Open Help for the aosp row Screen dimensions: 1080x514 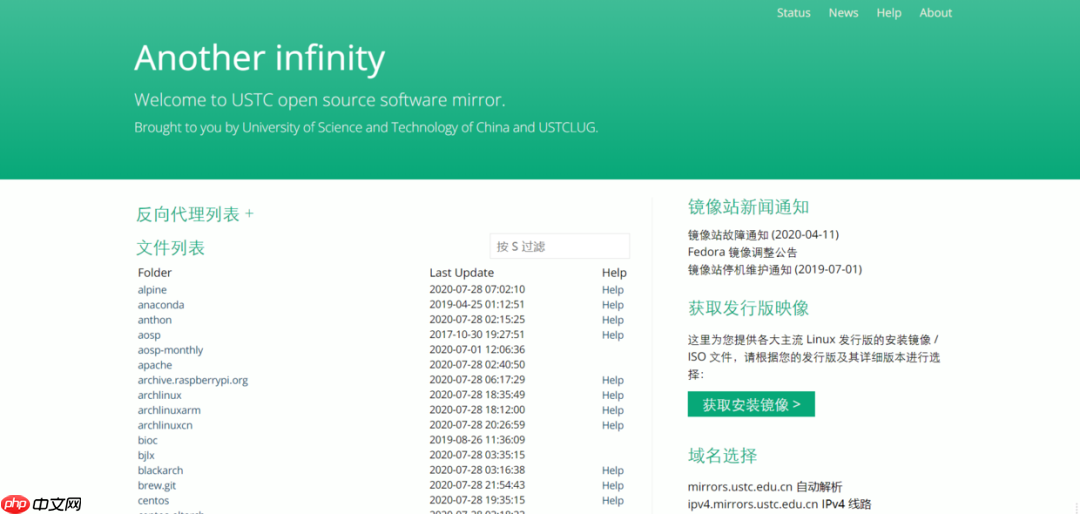pos(612,335)
